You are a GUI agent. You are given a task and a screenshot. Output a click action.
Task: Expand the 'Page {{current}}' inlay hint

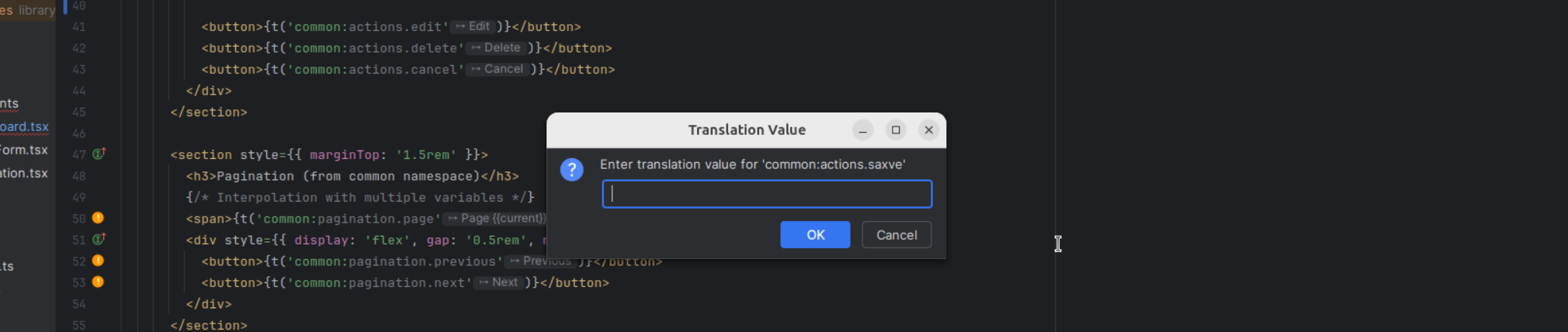[495, 219]
